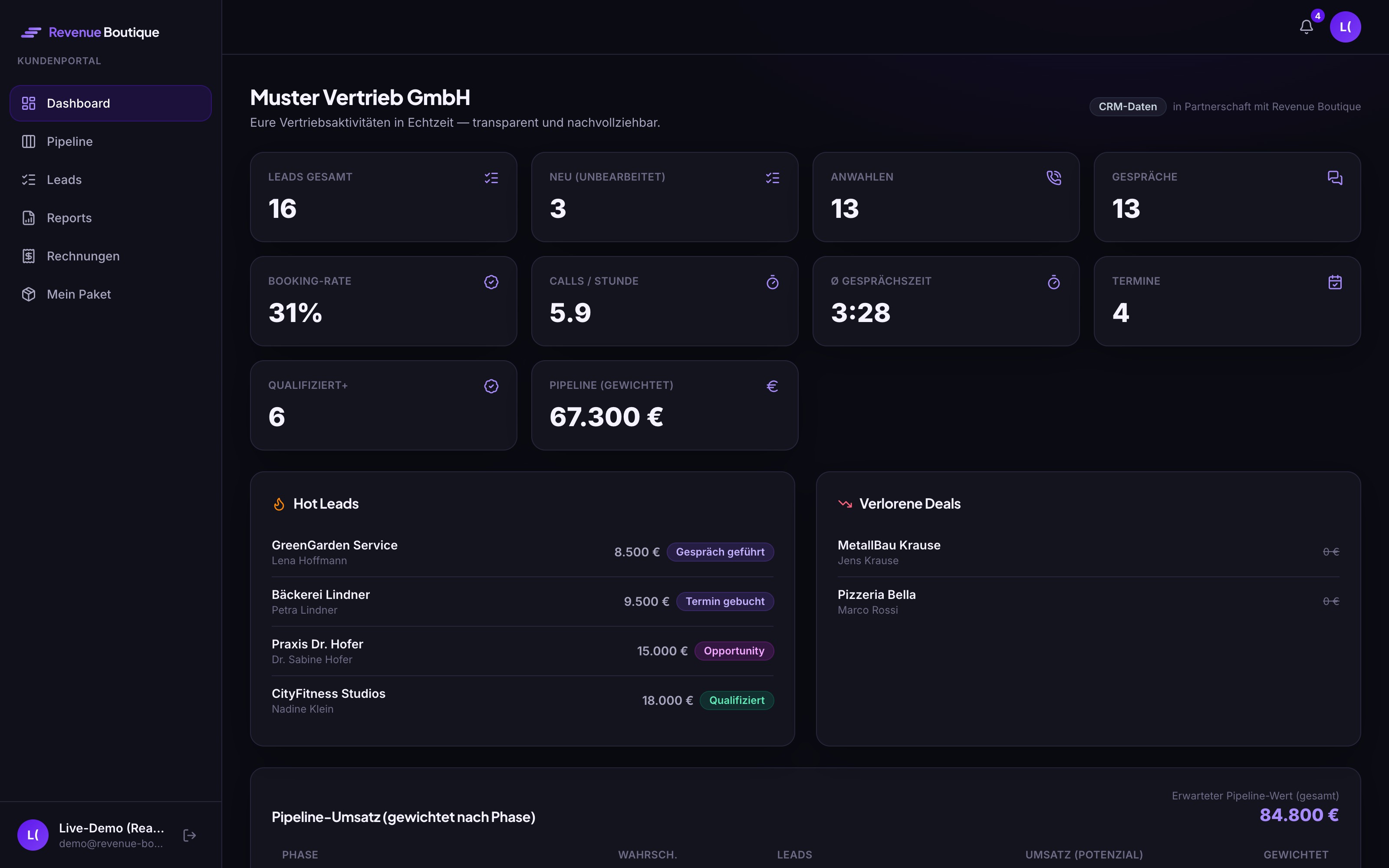Click the Leads Gesamt value 16
1389x868 pixels.
click(283, 209)
